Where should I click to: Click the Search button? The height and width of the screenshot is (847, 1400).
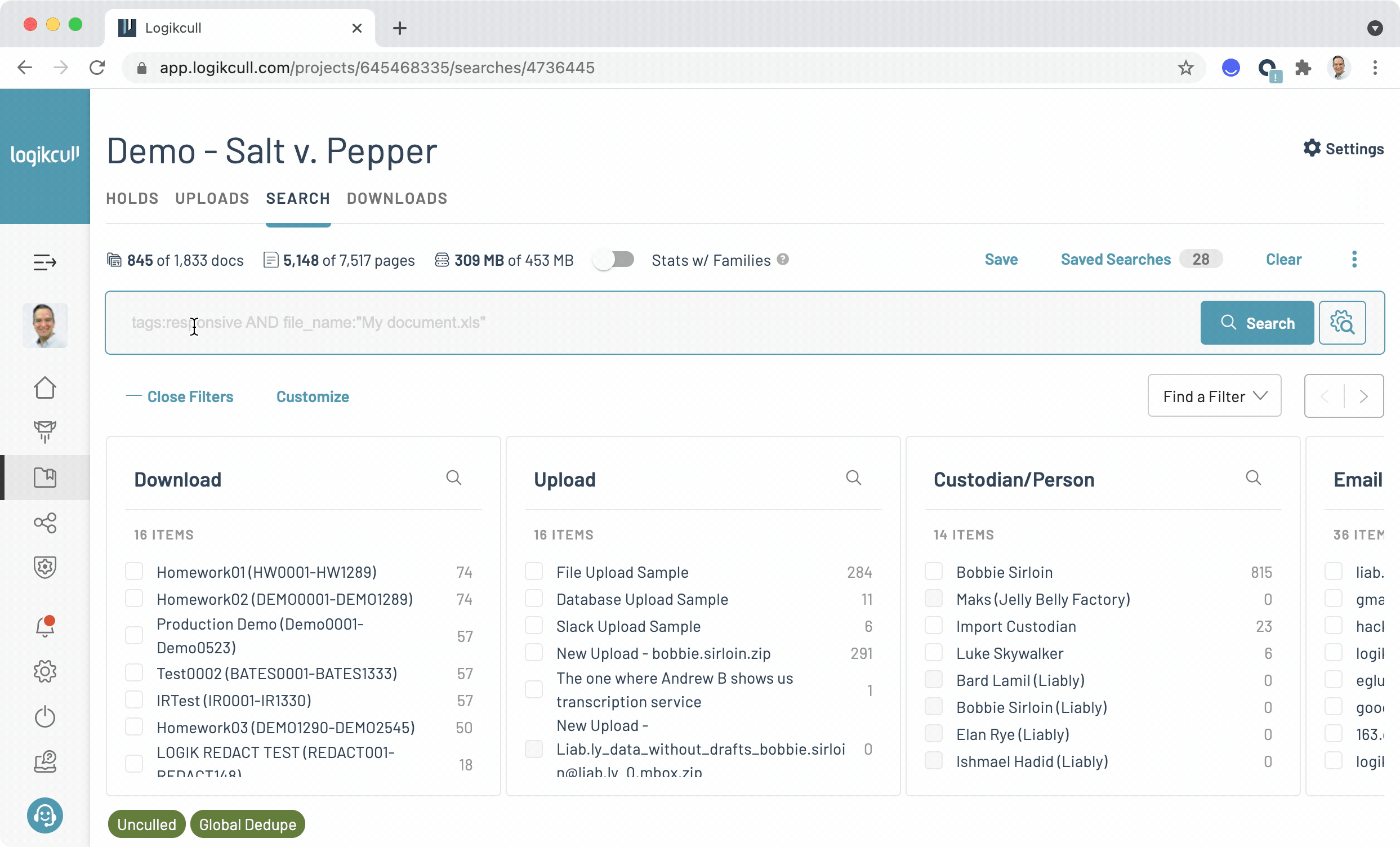(x=1258, y=323)
